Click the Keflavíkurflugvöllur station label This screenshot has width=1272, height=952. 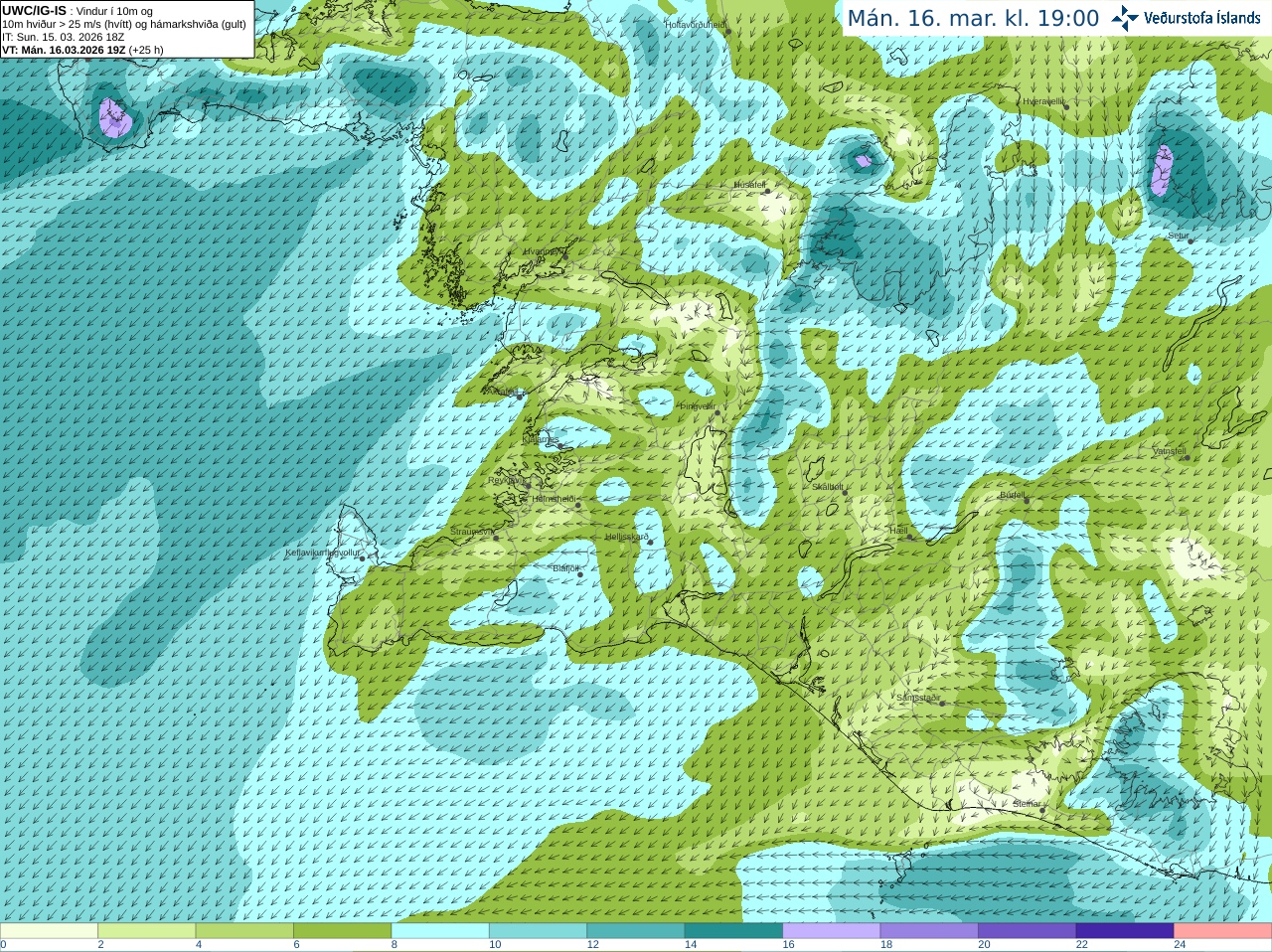pyautogui.click(x=323, y=553)
